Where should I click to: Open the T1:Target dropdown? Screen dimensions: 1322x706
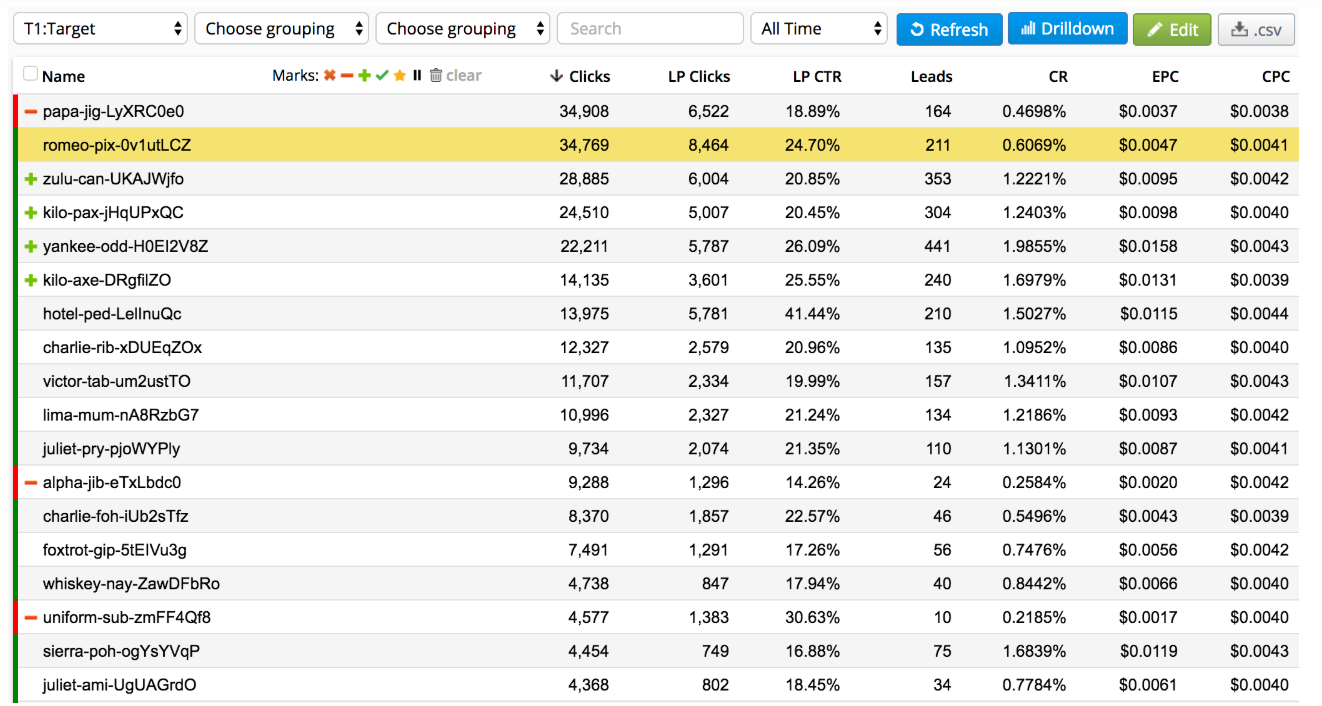pyautogui.click(x=100, y=28)
